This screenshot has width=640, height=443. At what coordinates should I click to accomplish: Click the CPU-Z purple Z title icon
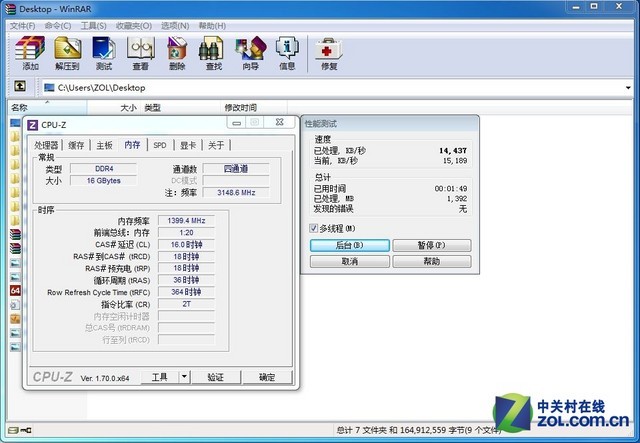pyautogui.click(x=32, y=125)
